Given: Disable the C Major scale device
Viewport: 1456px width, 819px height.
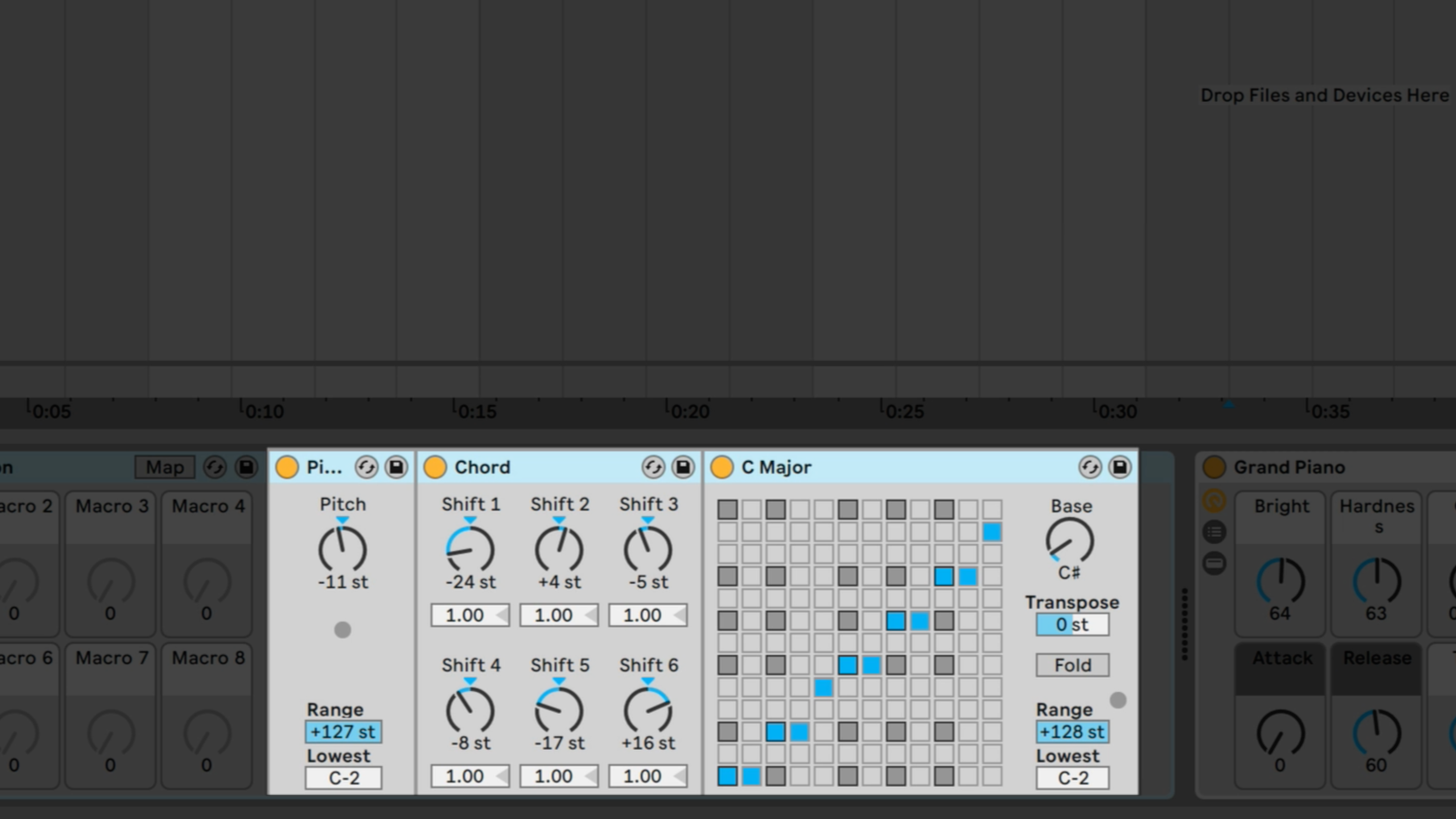Looking at the screenshot, I should 722,467.
